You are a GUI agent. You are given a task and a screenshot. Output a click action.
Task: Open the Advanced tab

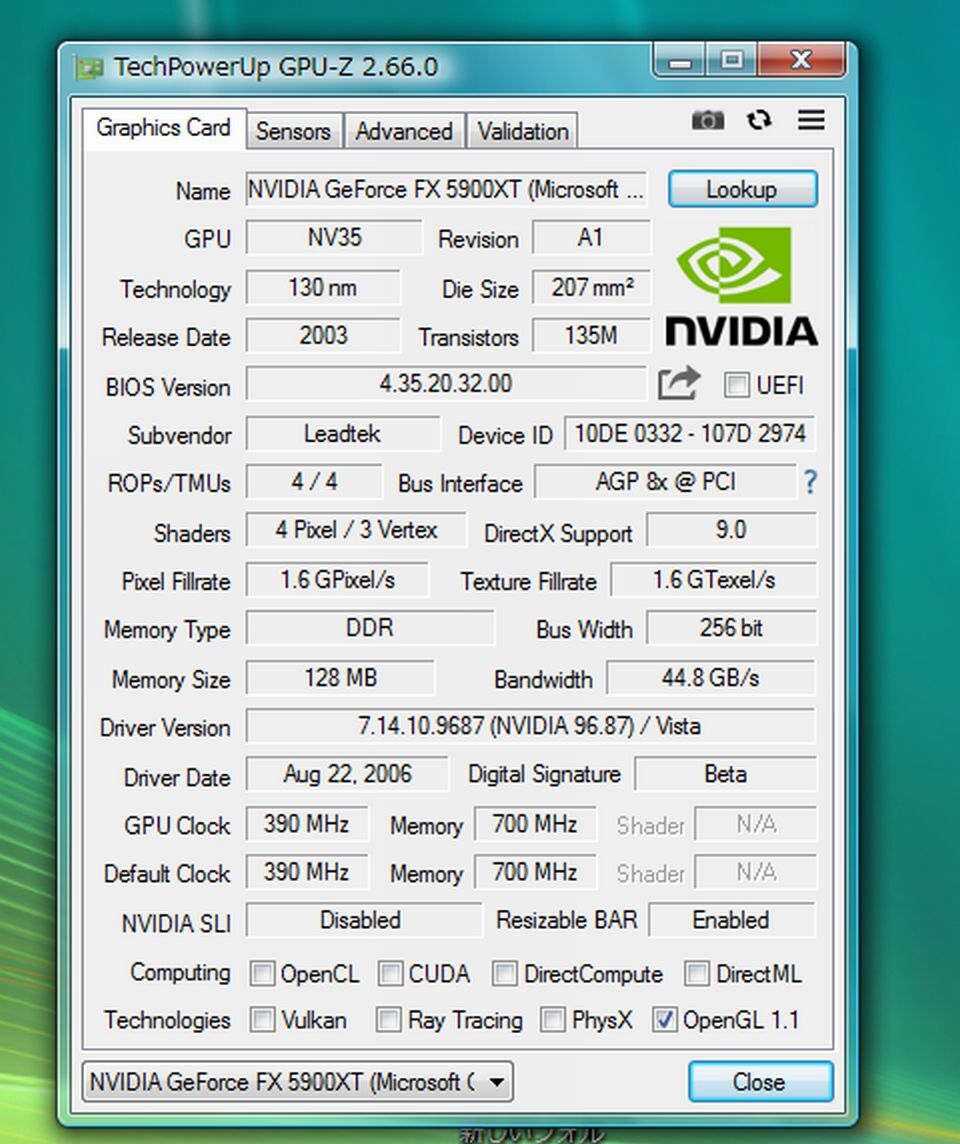(404, 131)
